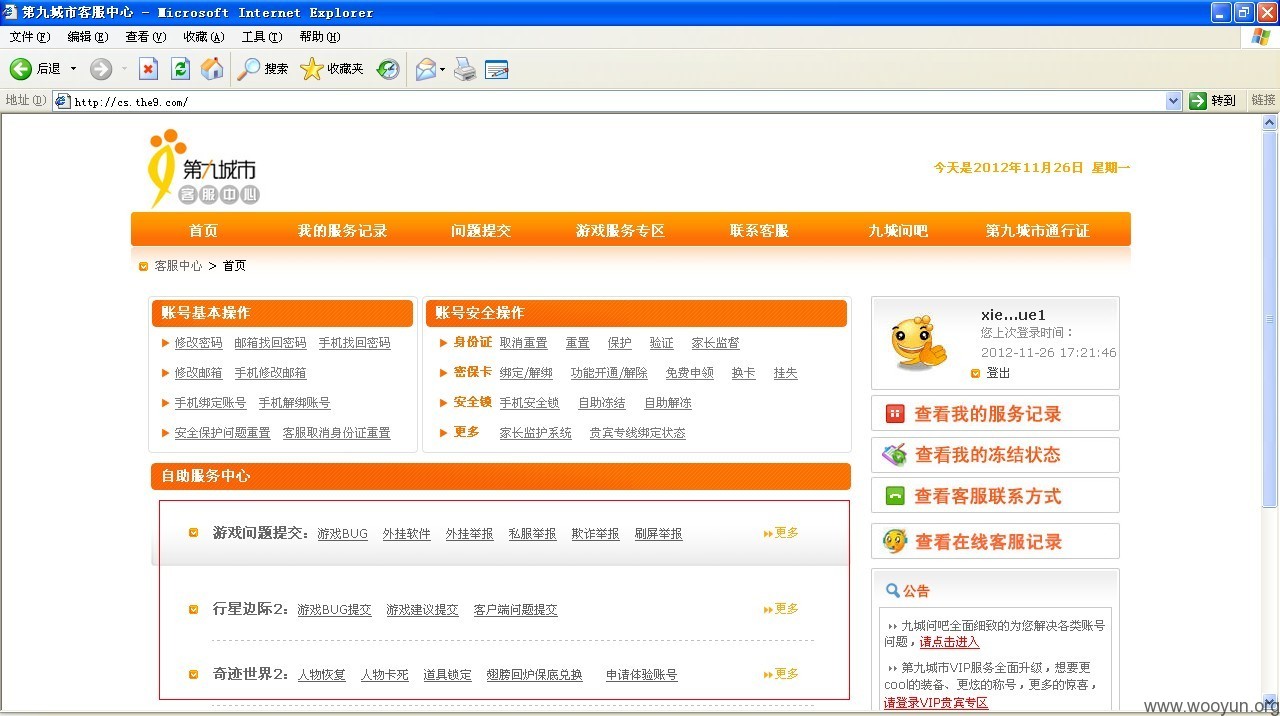Open the 查看(V) menu

[146, 37]
